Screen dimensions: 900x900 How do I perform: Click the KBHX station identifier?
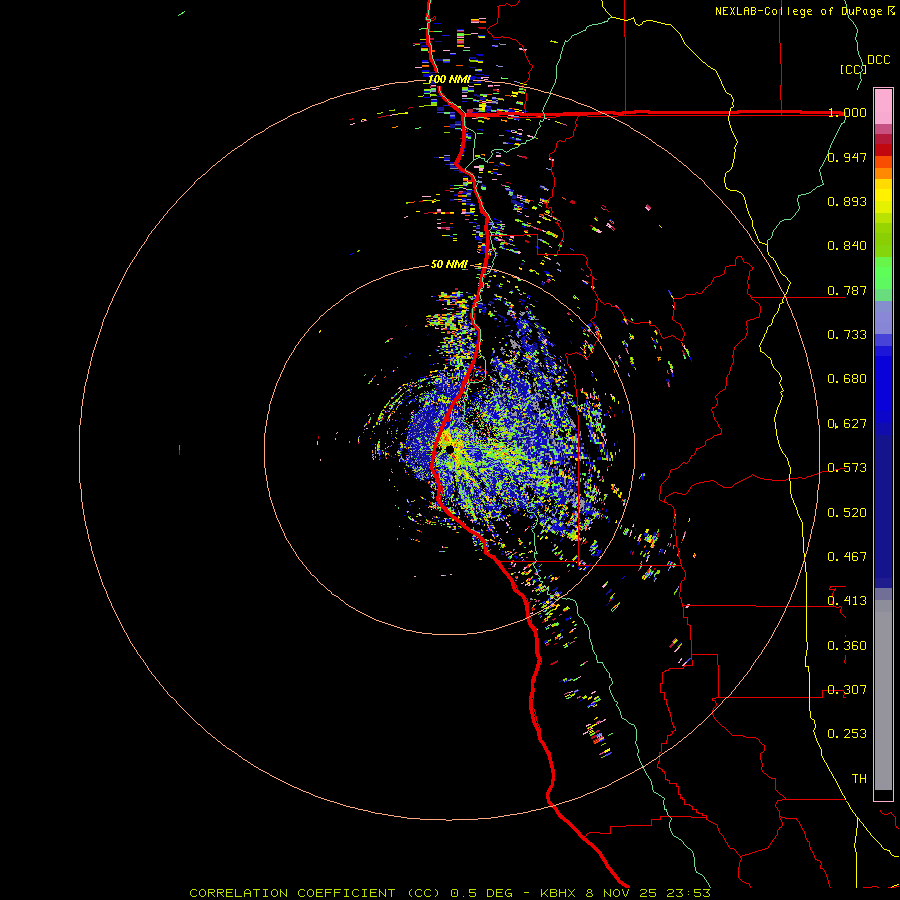(558, 893)
